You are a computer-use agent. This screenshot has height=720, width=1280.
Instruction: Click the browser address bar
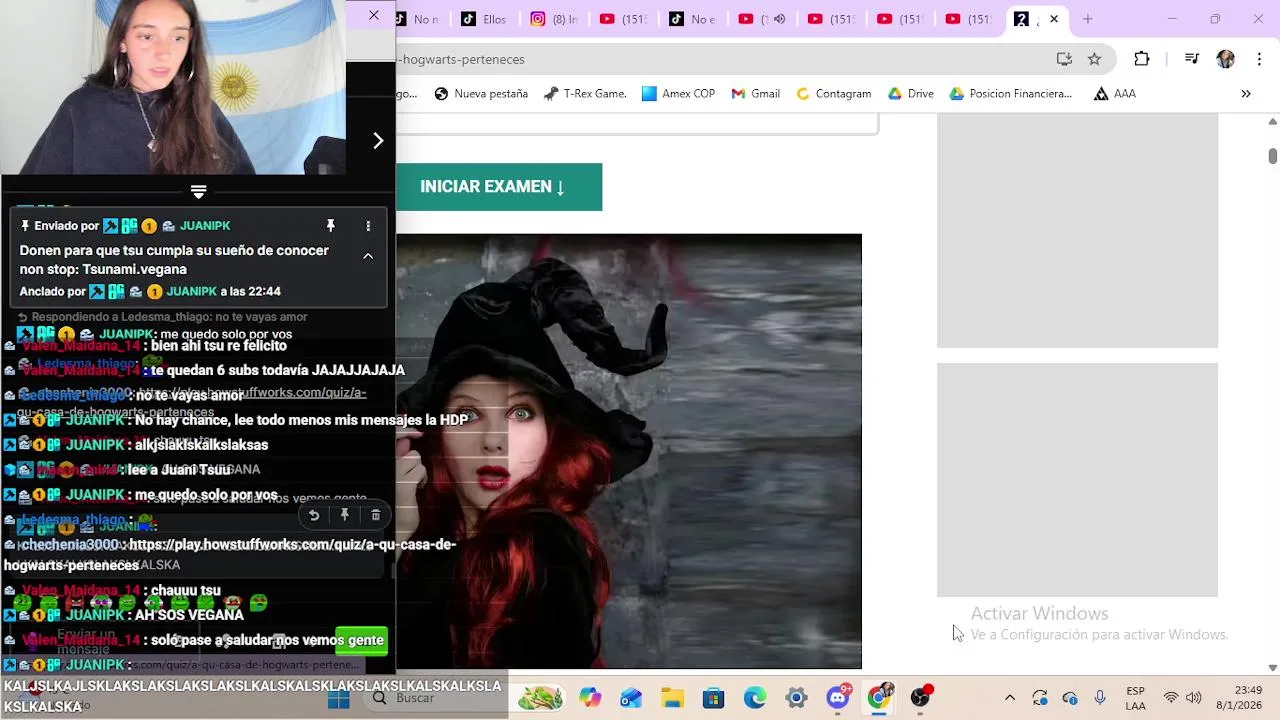[720, 59]
